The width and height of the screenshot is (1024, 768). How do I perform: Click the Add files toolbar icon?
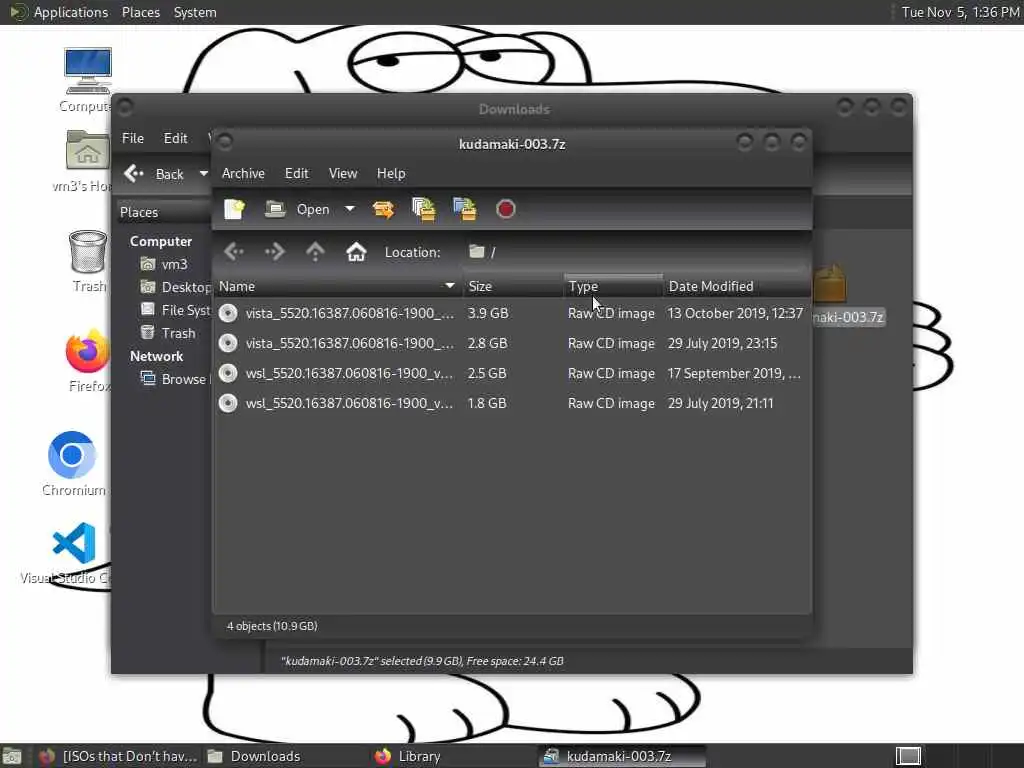click(424, 209)
